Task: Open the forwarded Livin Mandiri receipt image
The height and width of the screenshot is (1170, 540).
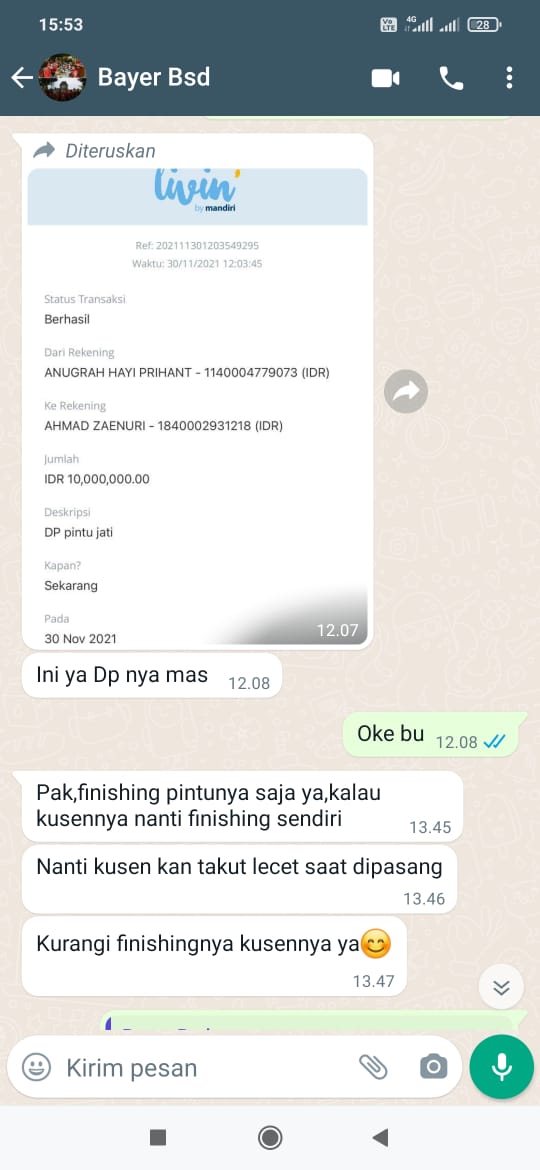Action: point(198,407)
